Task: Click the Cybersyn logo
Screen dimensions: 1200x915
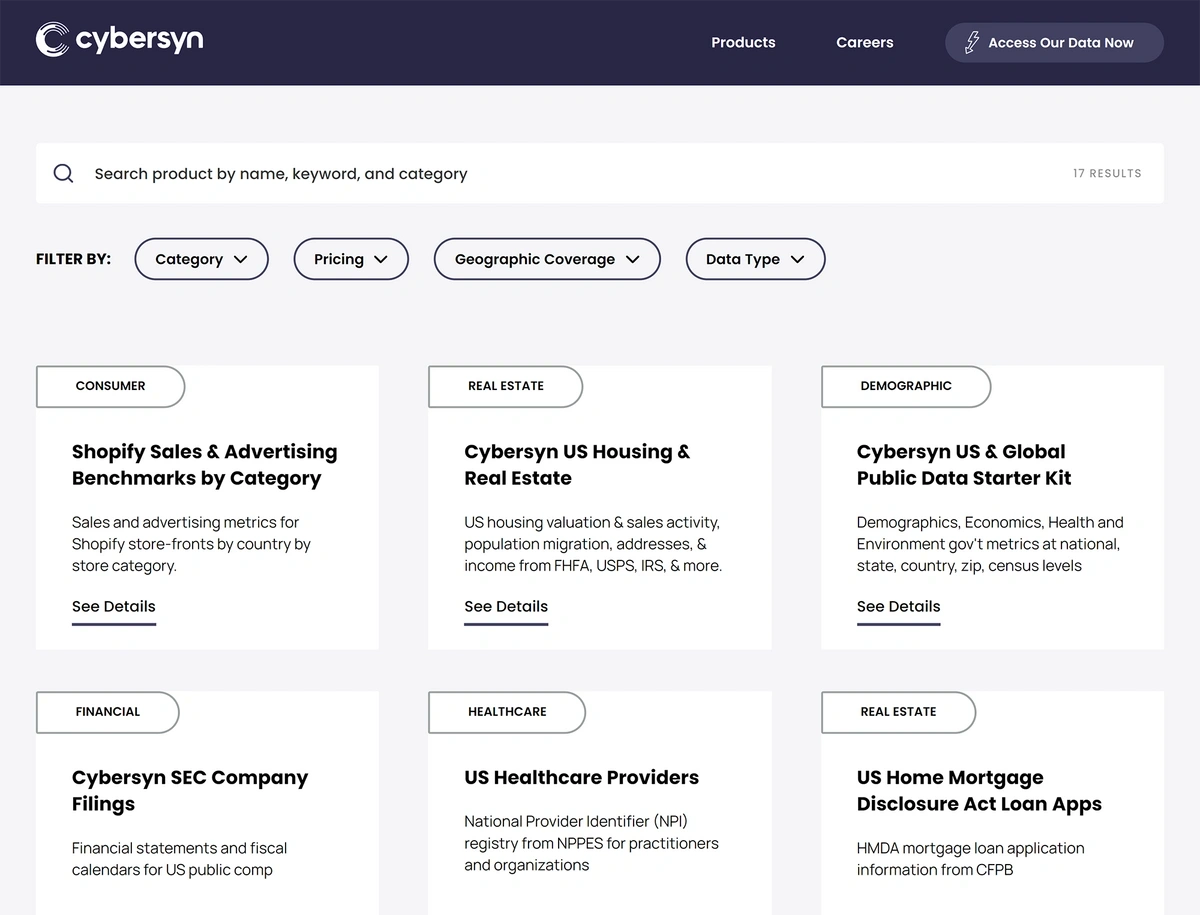Action: (119, 40)
